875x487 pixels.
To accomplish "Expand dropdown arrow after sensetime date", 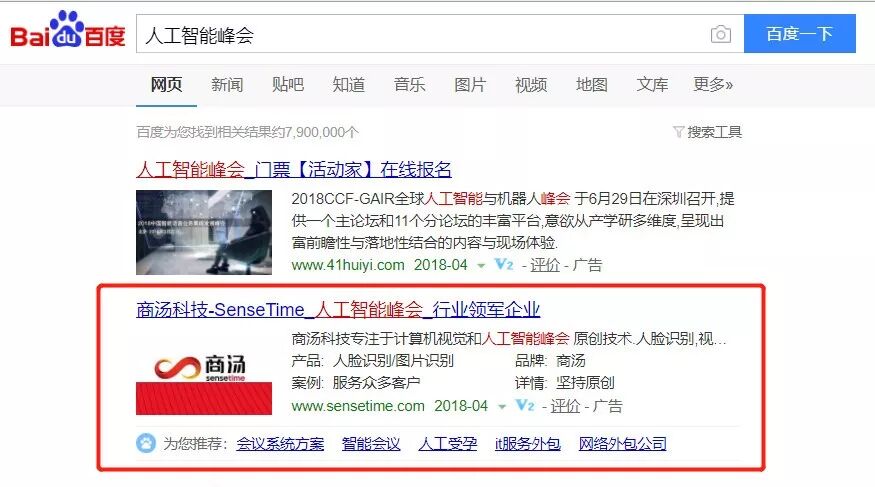I will 502,407.
